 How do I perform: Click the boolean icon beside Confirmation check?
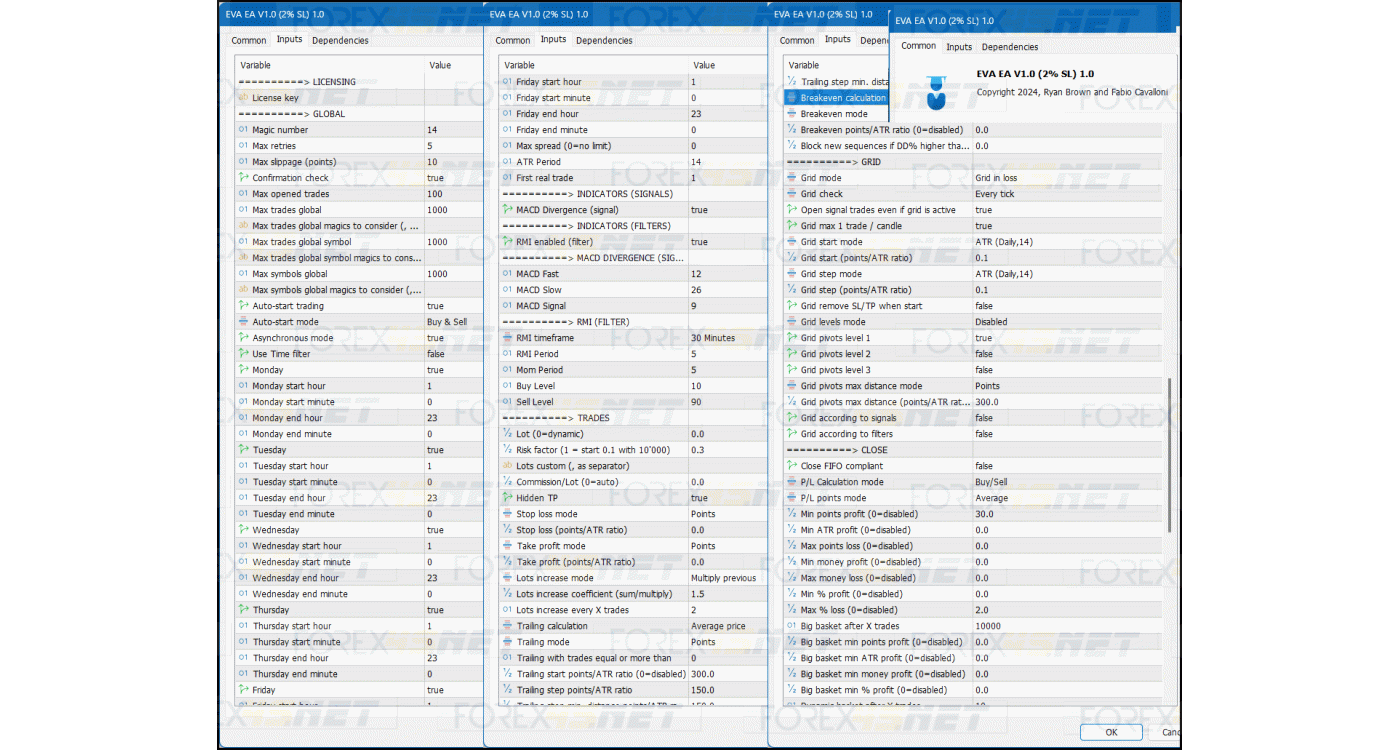point(243,178)
